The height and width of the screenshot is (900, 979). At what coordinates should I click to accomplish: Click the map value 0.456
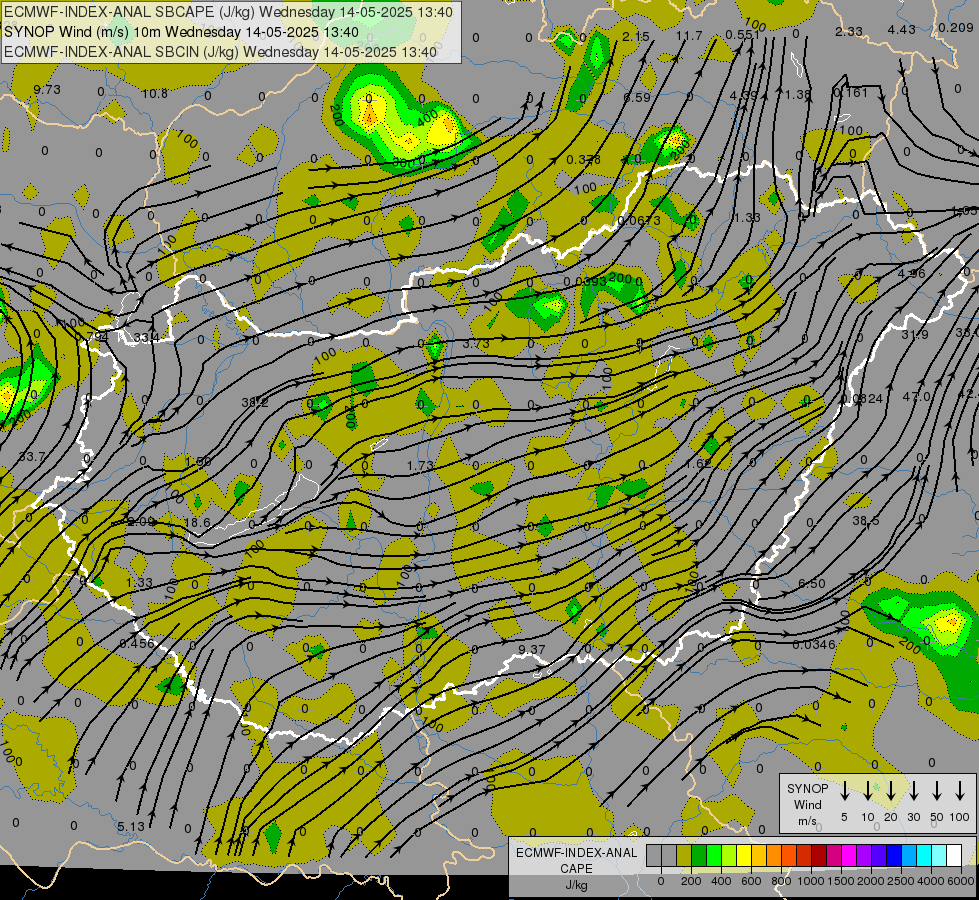click(137, 643)
